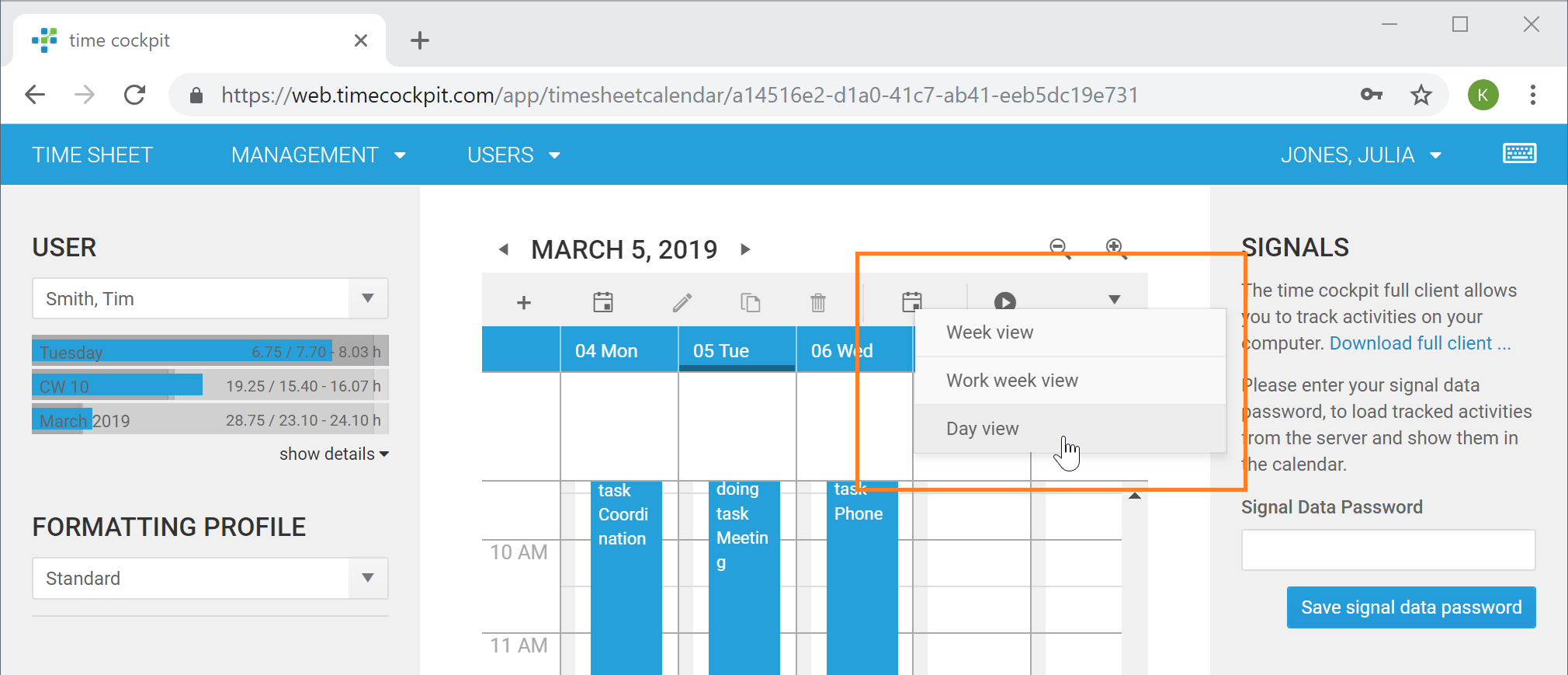Zoom out the calendar
Image resolution: width=1568 pixels, height=675 pixels.
1059,248
